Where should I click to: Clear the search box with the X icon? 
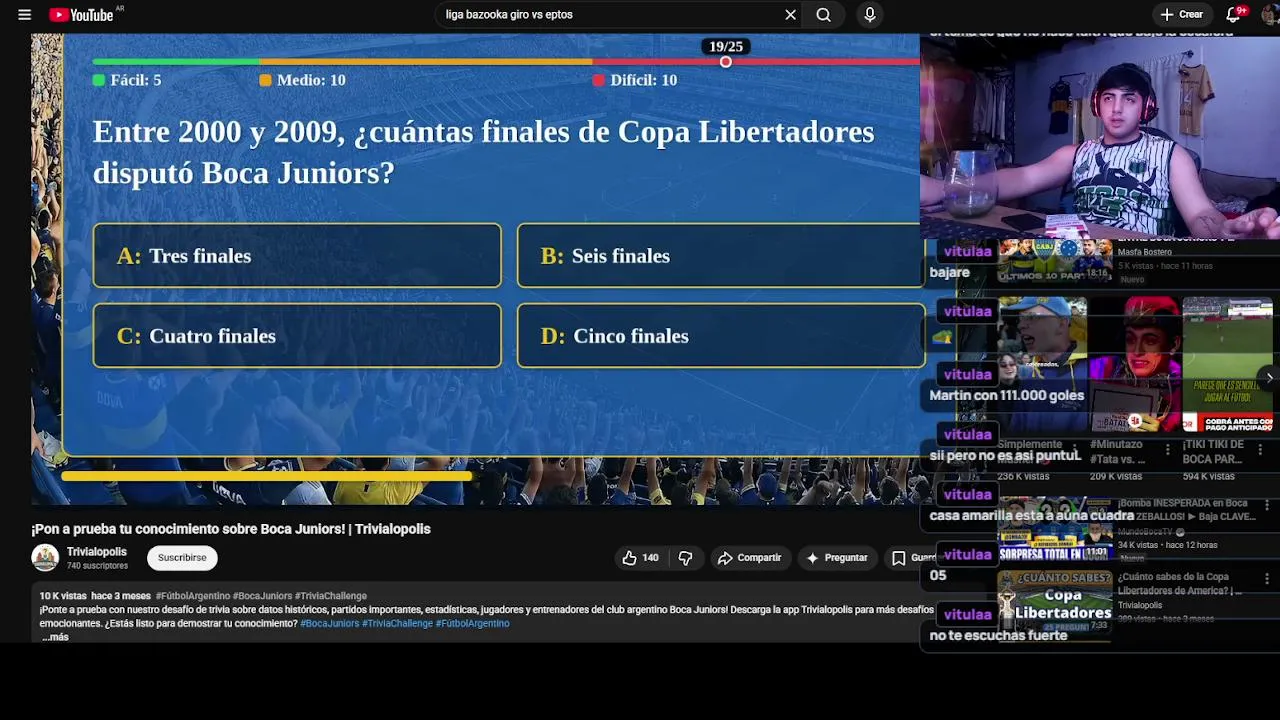[x=790, y=15]
